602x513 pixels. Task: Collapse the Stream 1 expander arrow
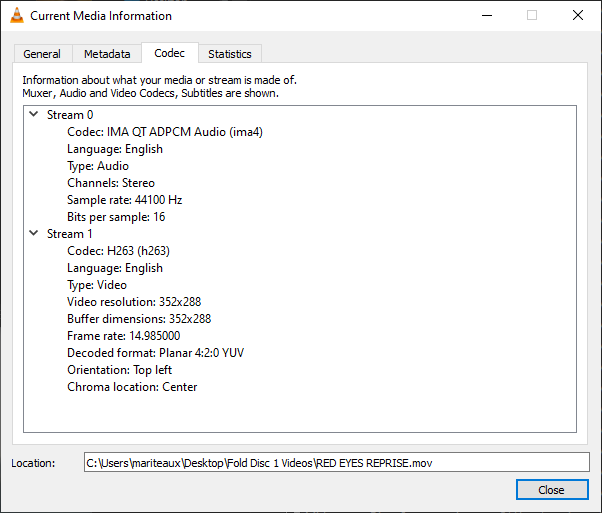34,234
